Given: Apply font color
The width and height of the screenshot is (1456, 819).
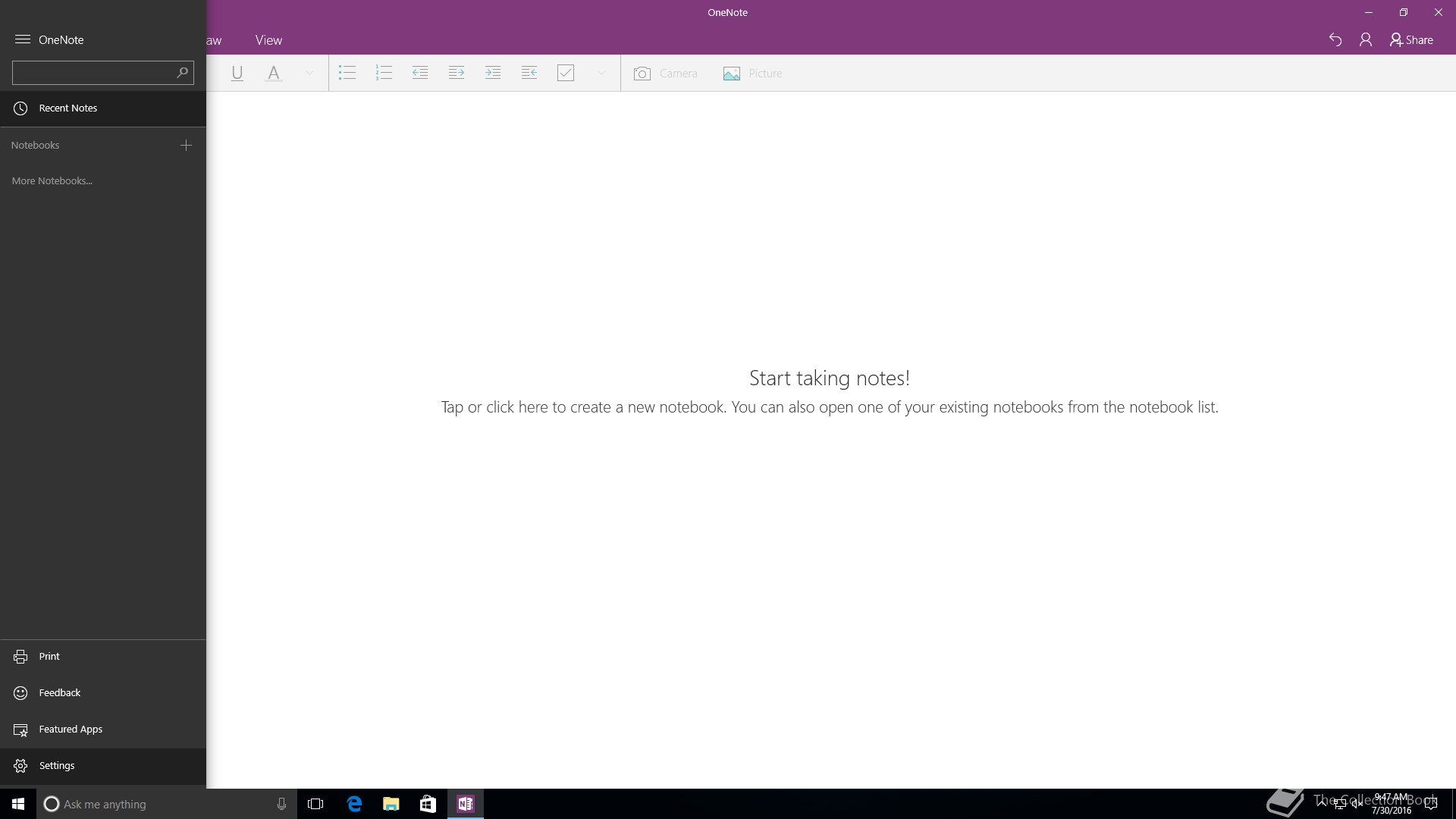Looking at the screenshot, I should [x=274, y=74].
